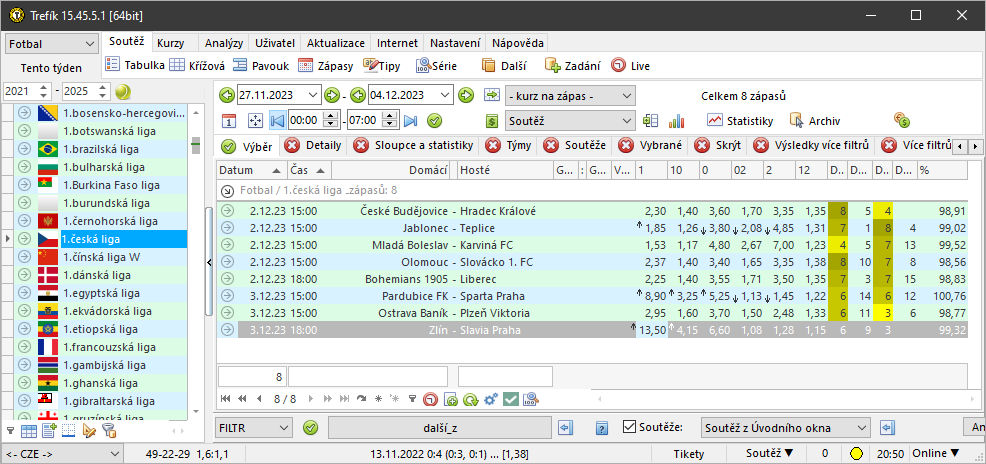Toggle the Týmy tab red X
Image resolution: width=986 pixels, height=464 pixels.
click(x=493, y=146)
